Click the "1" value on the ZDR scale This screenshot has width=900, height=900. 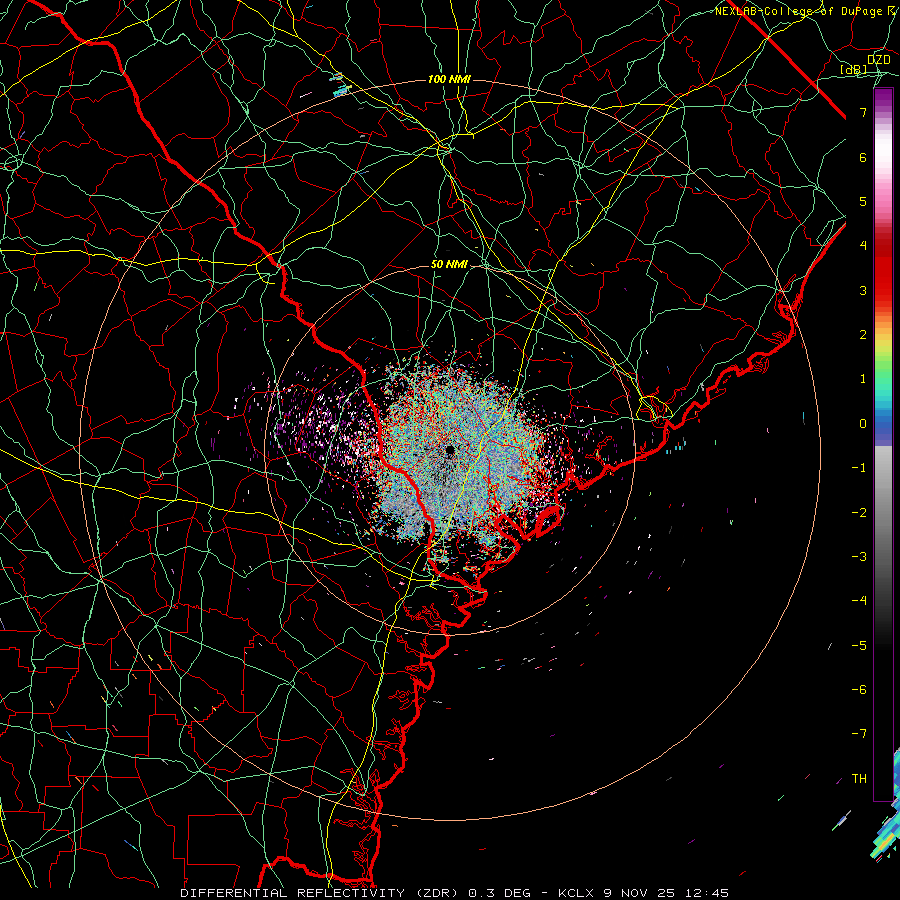click(863, 379)
